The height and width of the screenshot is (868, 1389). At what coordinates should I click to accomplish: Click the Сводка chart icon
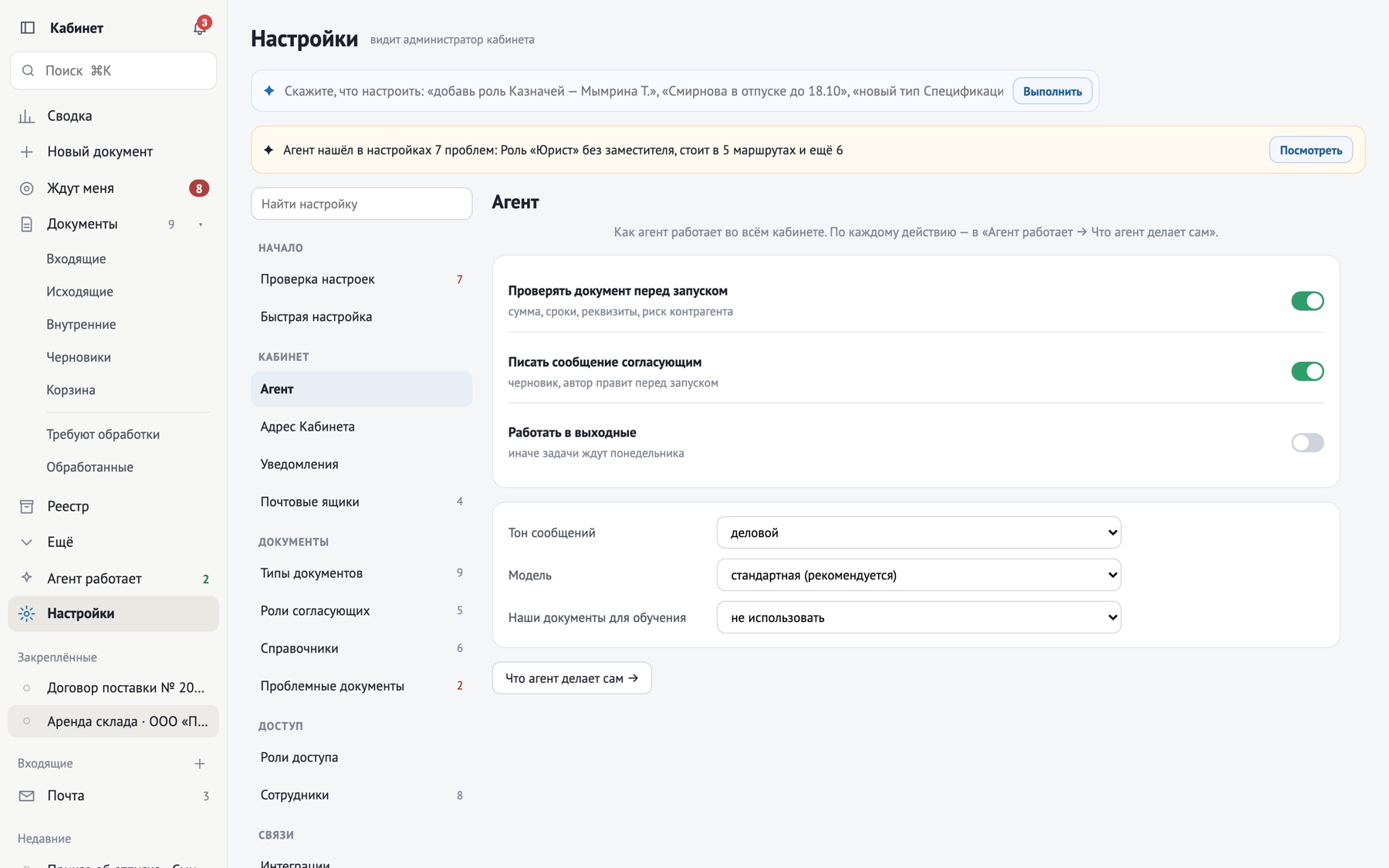pyautogui.click(x=26, y=116)
